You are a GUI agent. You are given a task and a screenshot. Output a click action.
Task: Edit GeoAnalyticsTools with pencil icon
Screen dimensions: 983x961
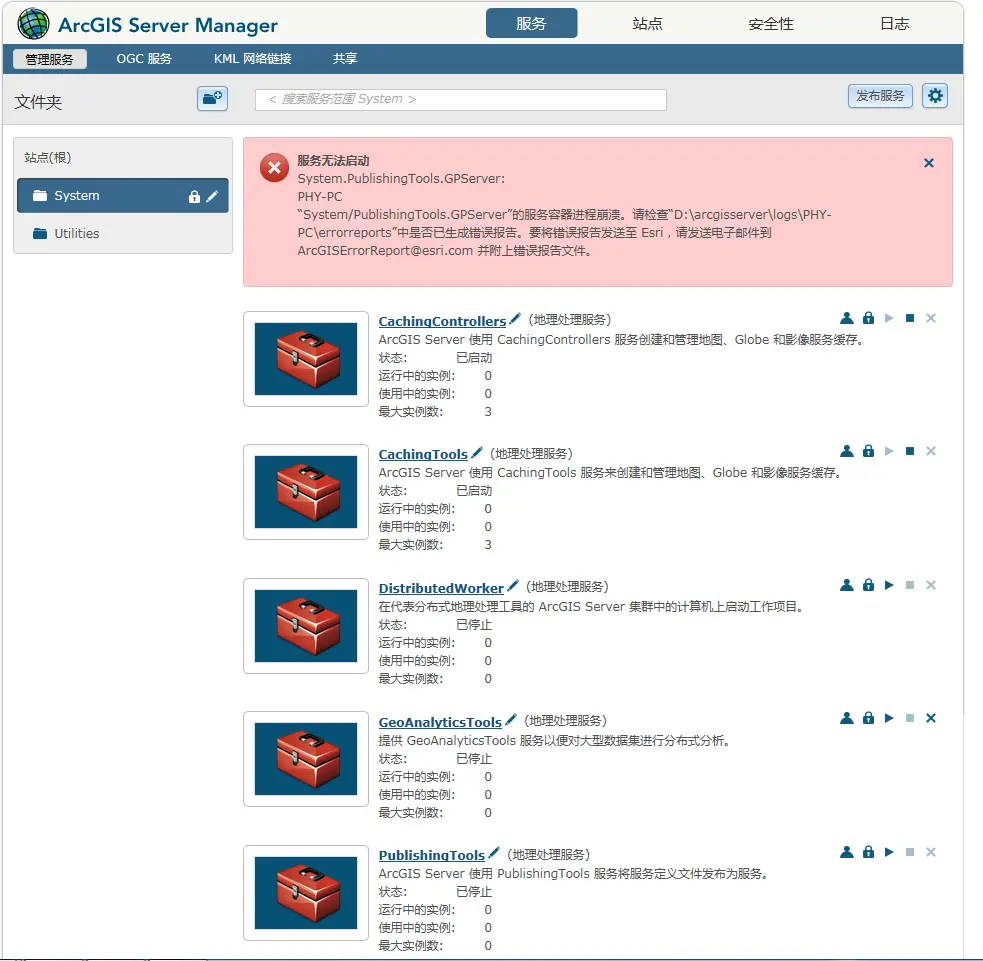point(511,719)
